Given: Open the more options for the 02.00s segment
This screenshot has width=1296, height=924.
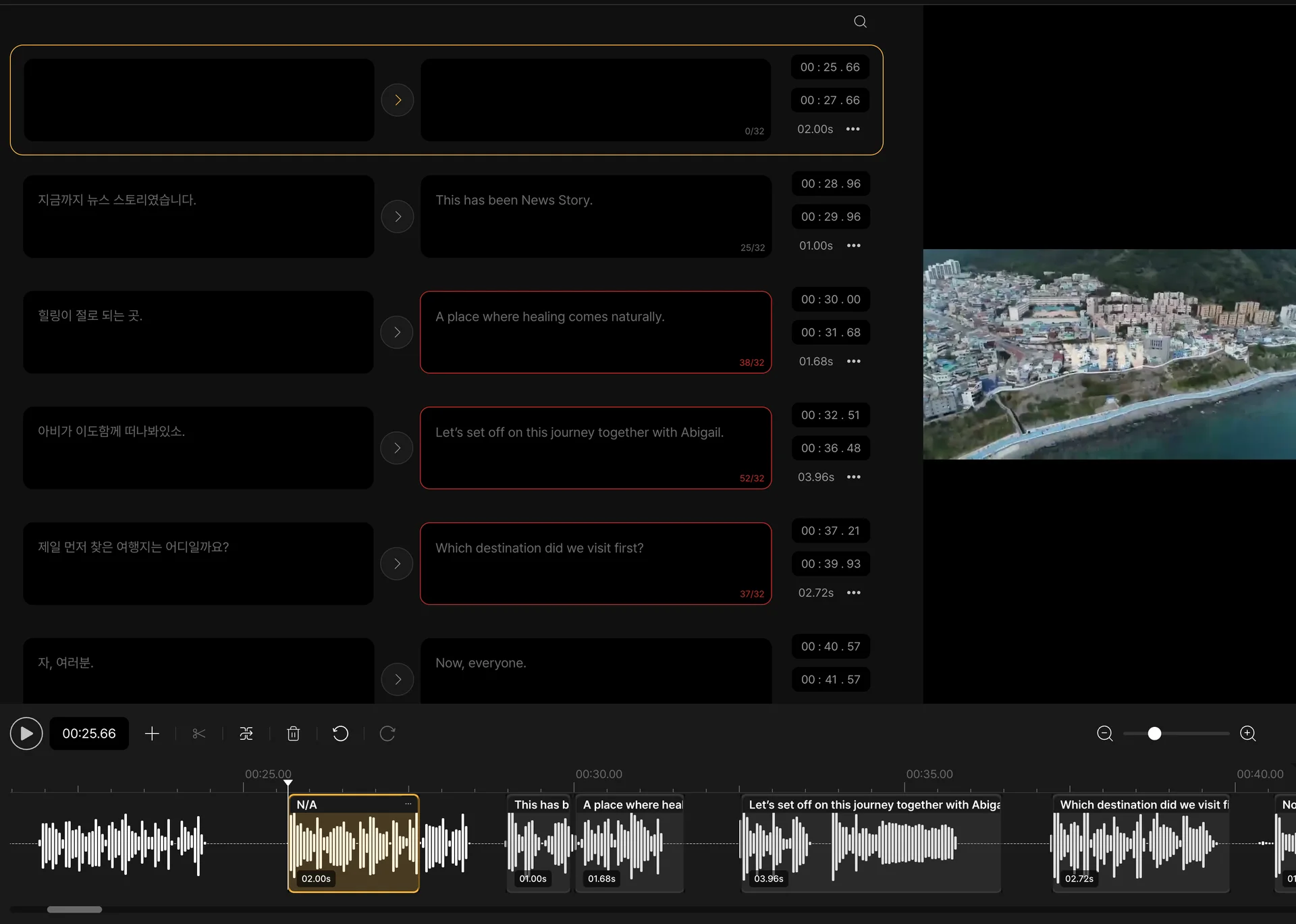Looking at the screenshot, I should click(853, 129).
